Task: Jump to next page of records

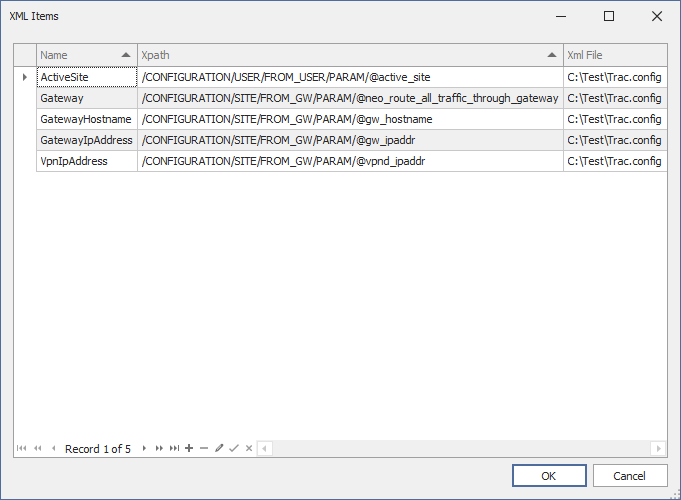Action: [159, 448]
